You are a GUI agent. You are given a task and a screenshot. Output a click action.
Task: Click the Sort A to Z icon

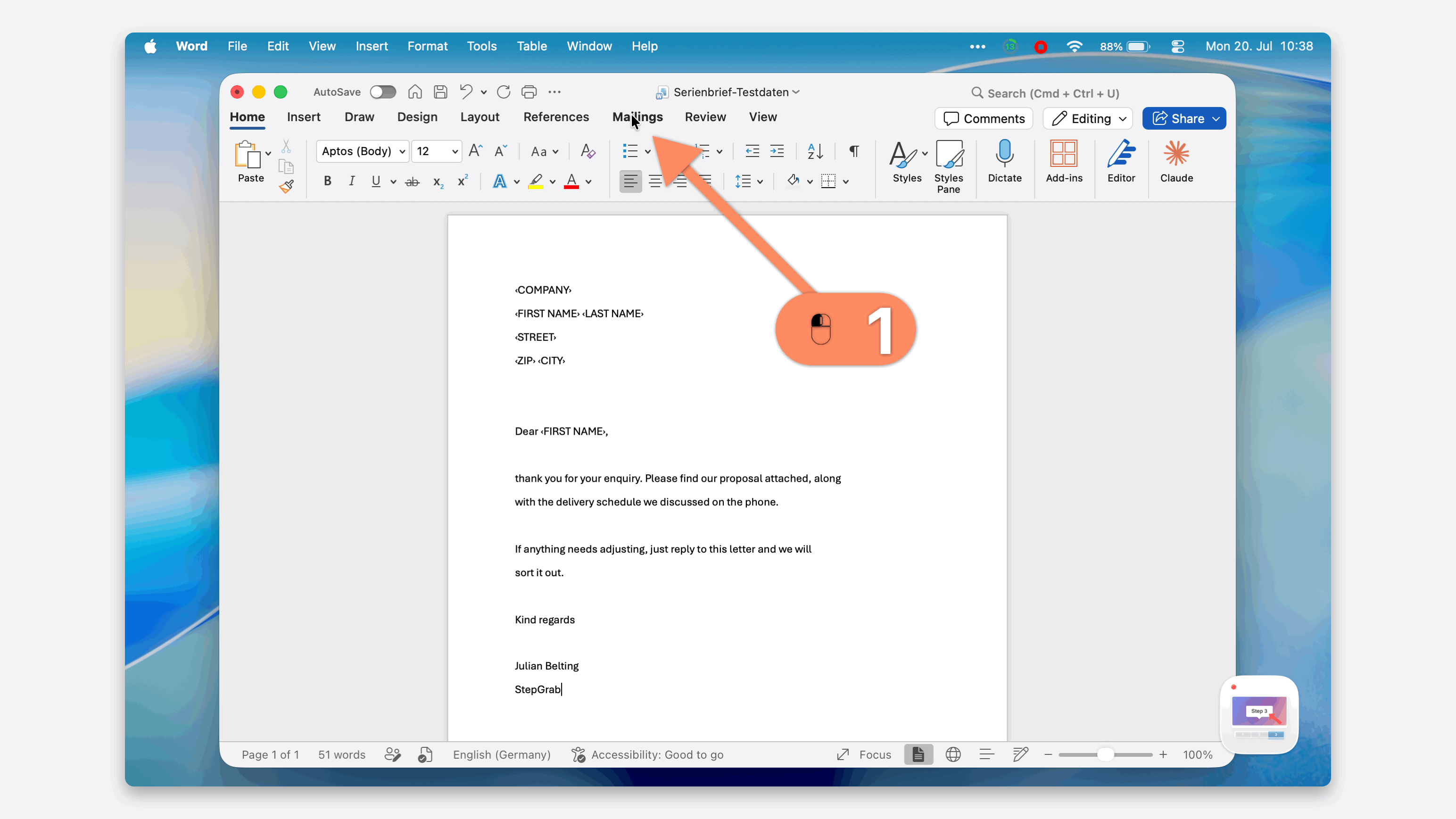point(815,151)
